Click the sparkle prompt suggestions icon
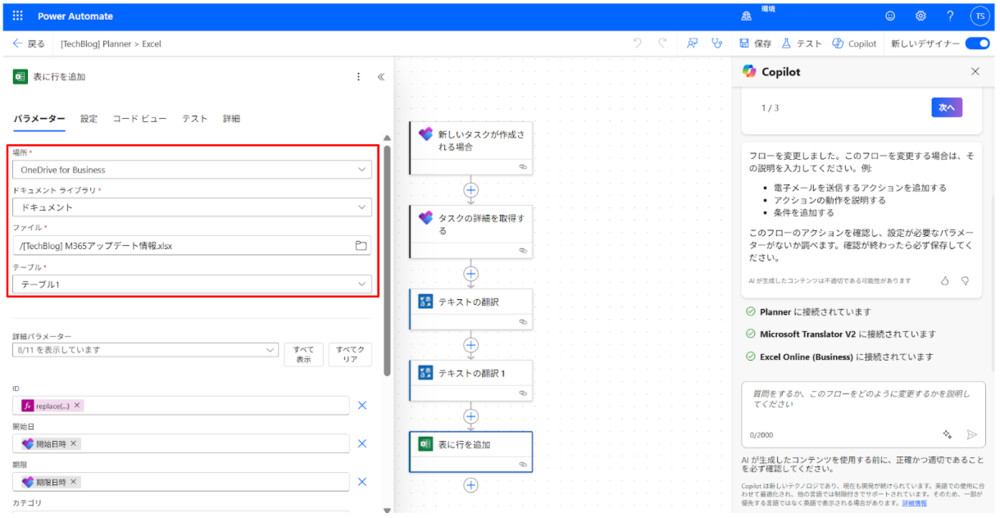Image resolution: width=1000 pixels, height=518 pixels. pos(948,434)
